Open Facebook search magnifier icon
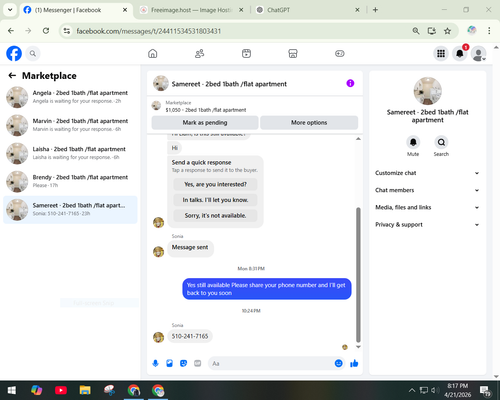Image resolution: width=500 pixels, height=400 pixels. click(33, 53)
